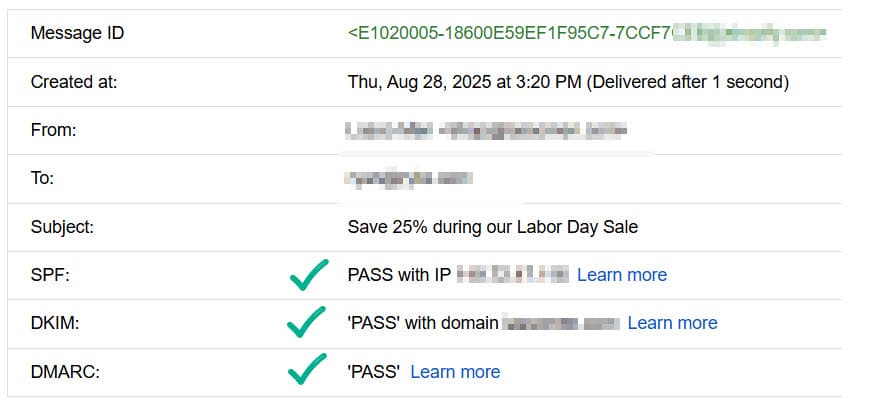Click the SPF: row label
869x407 pixels.
[50, 274]
